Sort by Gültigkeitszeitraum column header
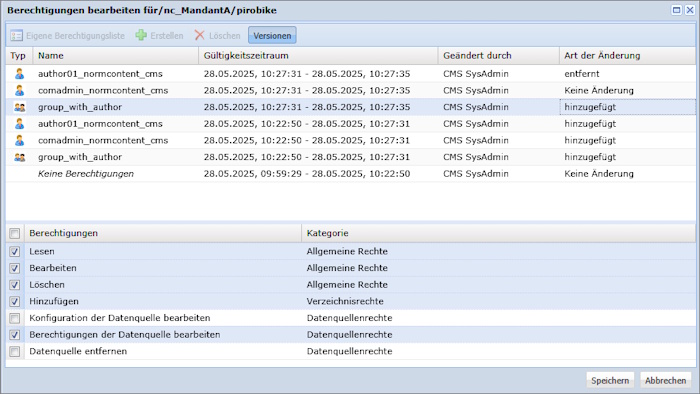Viewport: 700px width, 394px height. click(x=318, y=56)
